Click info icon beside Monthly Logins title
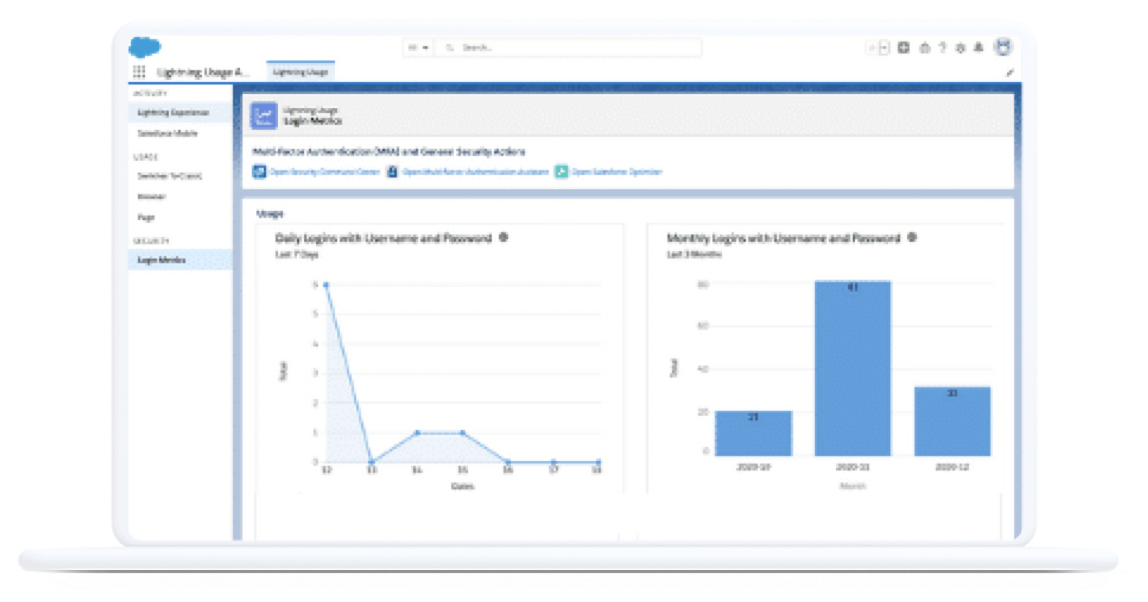The width and height of the screenshot is (1148, 602). click(911, 238)
